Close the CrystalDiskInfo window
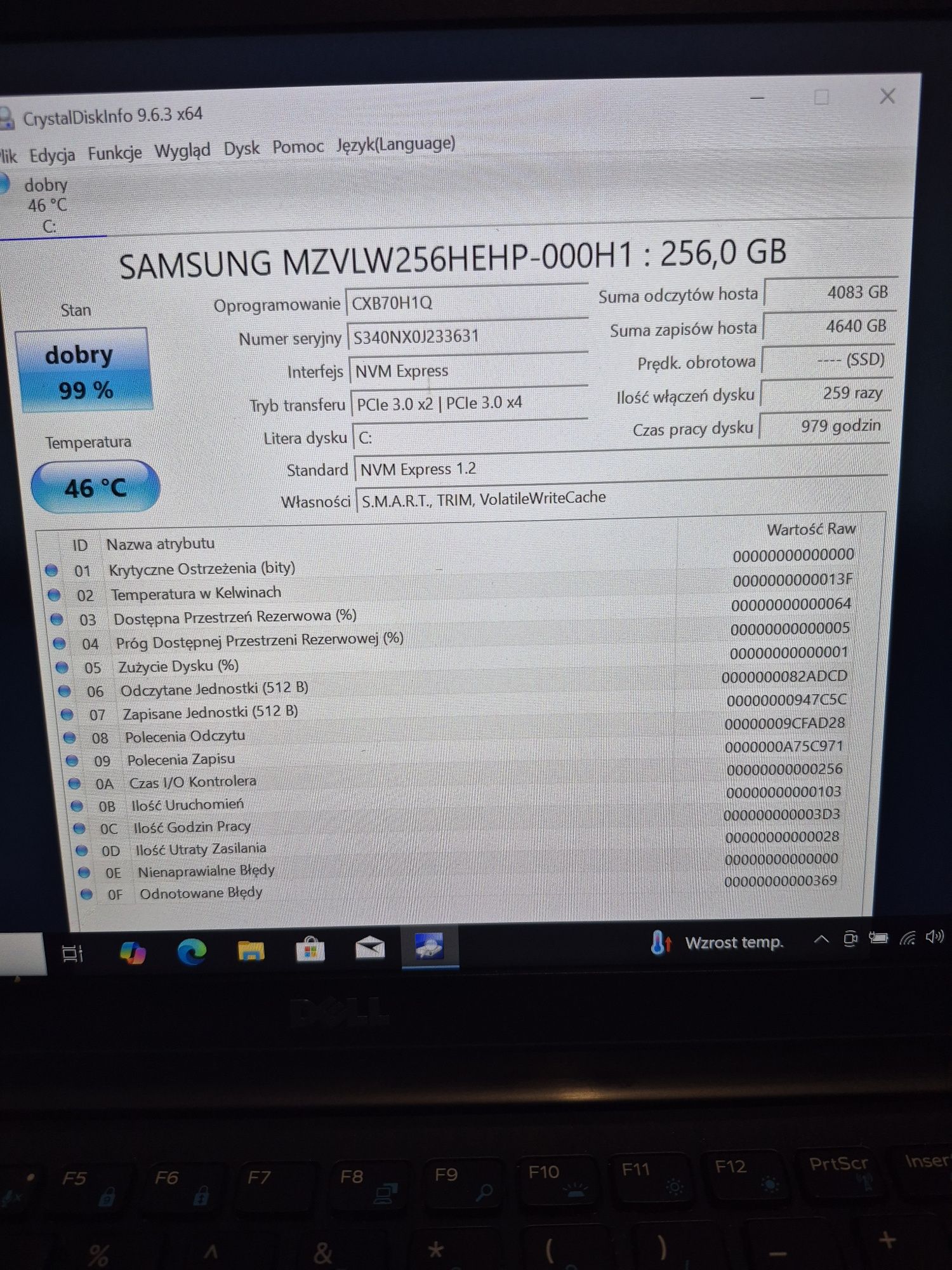 click(887, 96)
